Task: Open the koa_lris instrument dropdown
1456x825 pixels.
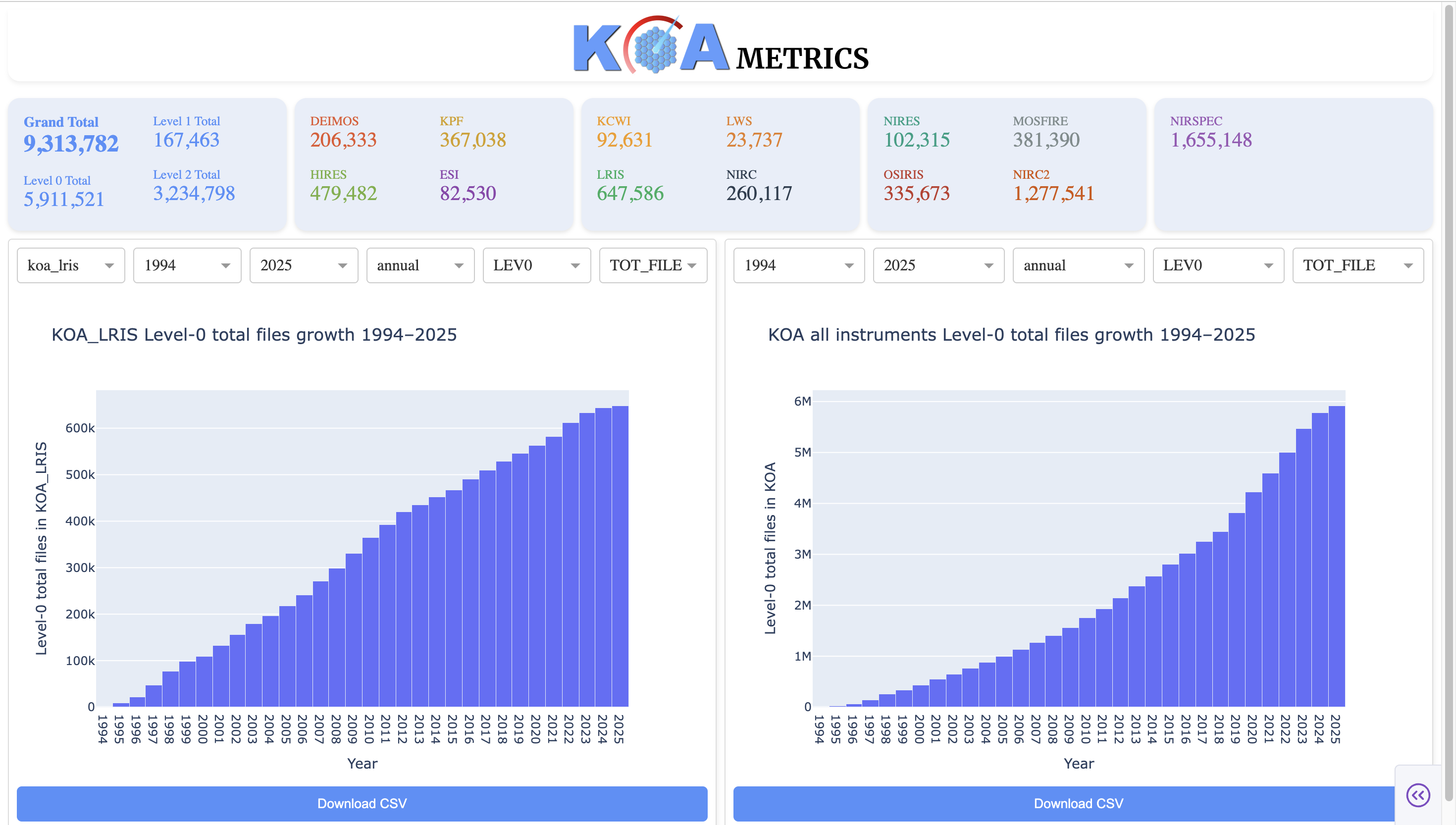Action: pyautogui.click(x=70, y=265)
